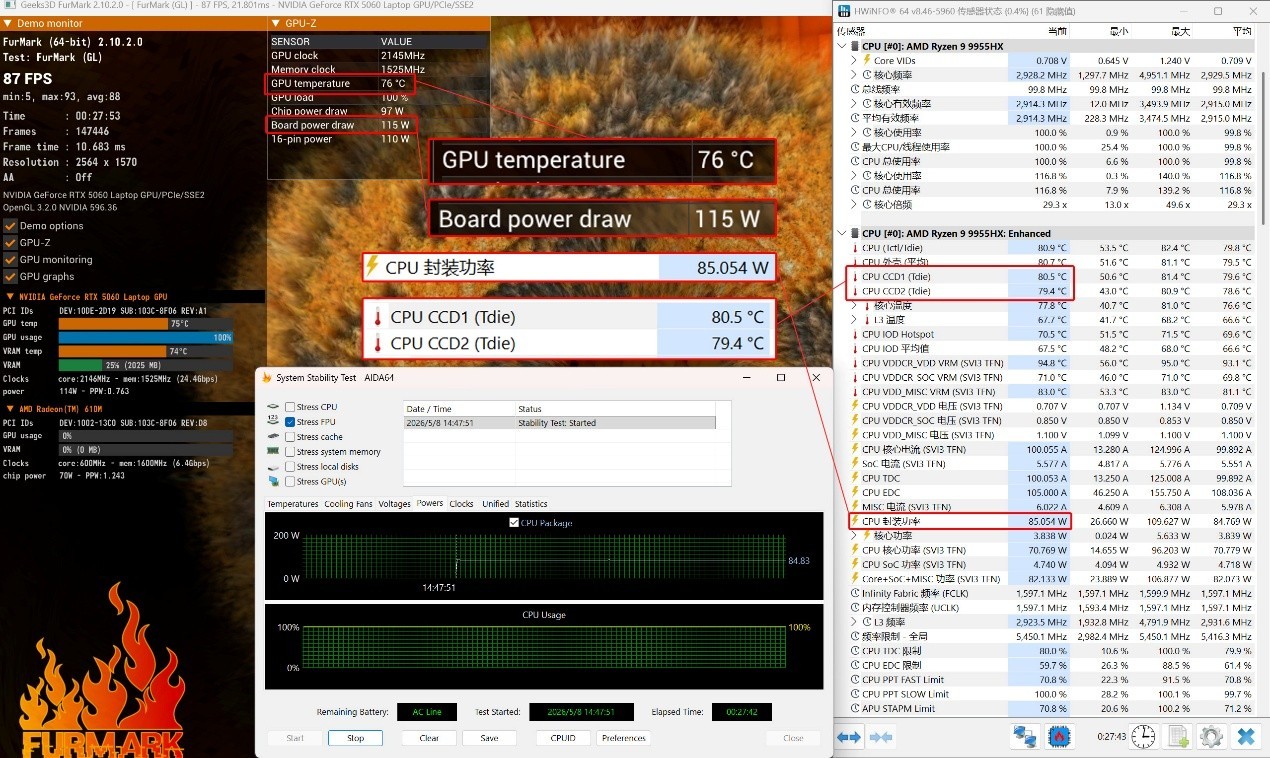Expand the L3 温度 row
This screenshot has width=1270, height=758.
(854, 320)
